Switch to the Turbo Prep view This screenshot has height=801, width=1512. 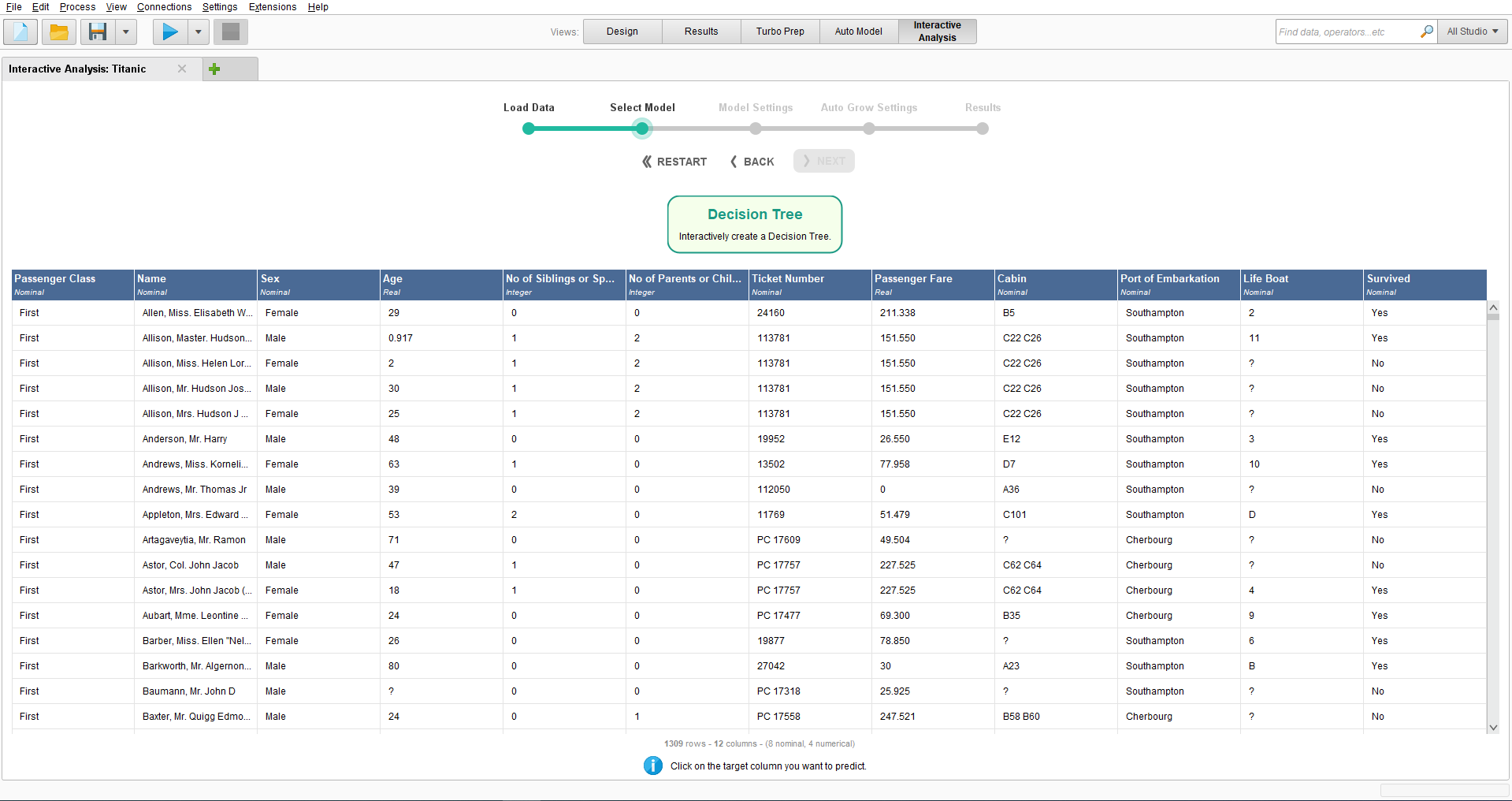779,32
